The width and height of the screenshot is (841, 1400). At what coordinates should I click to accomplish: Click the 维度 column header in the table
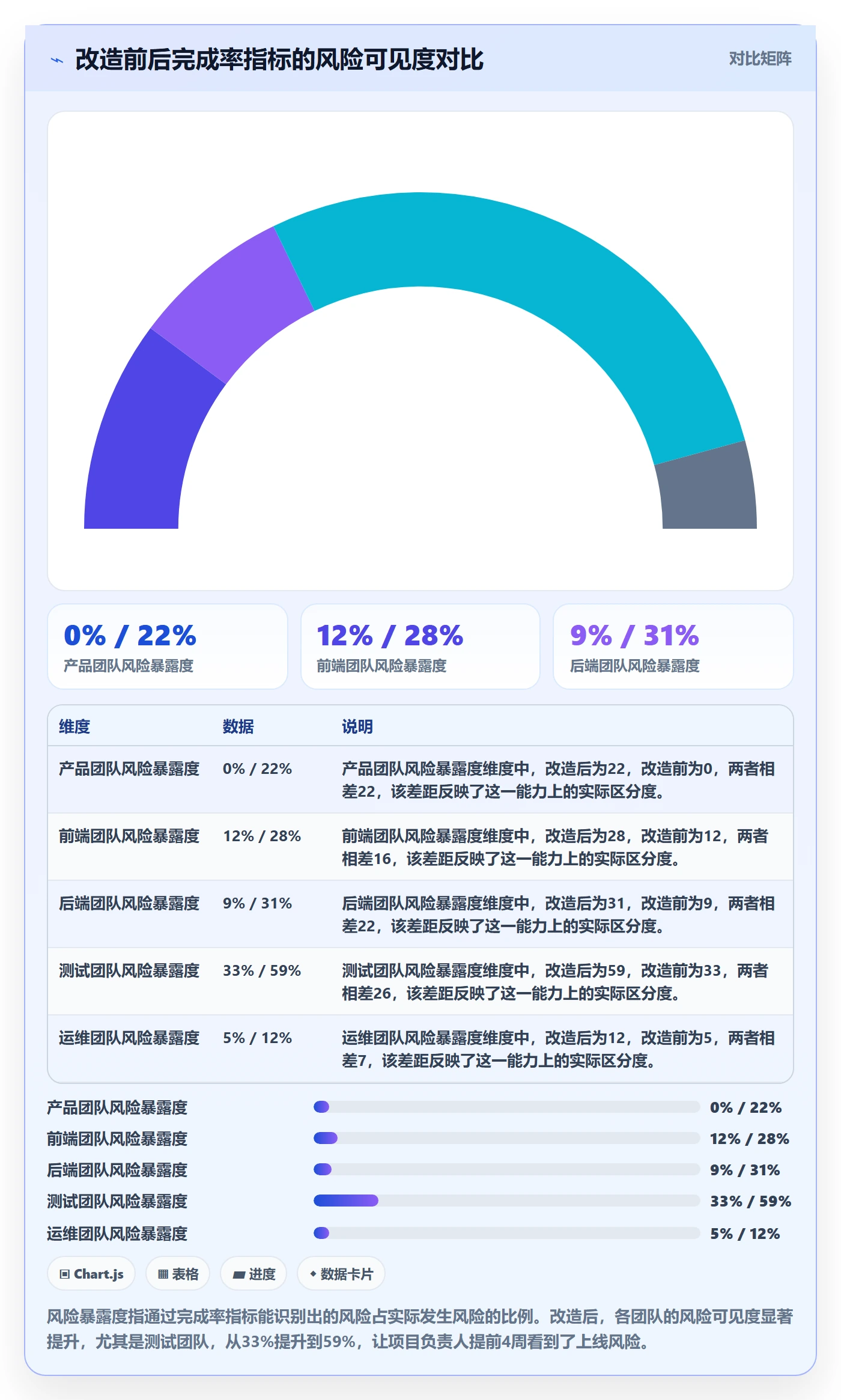click(74, 726)
